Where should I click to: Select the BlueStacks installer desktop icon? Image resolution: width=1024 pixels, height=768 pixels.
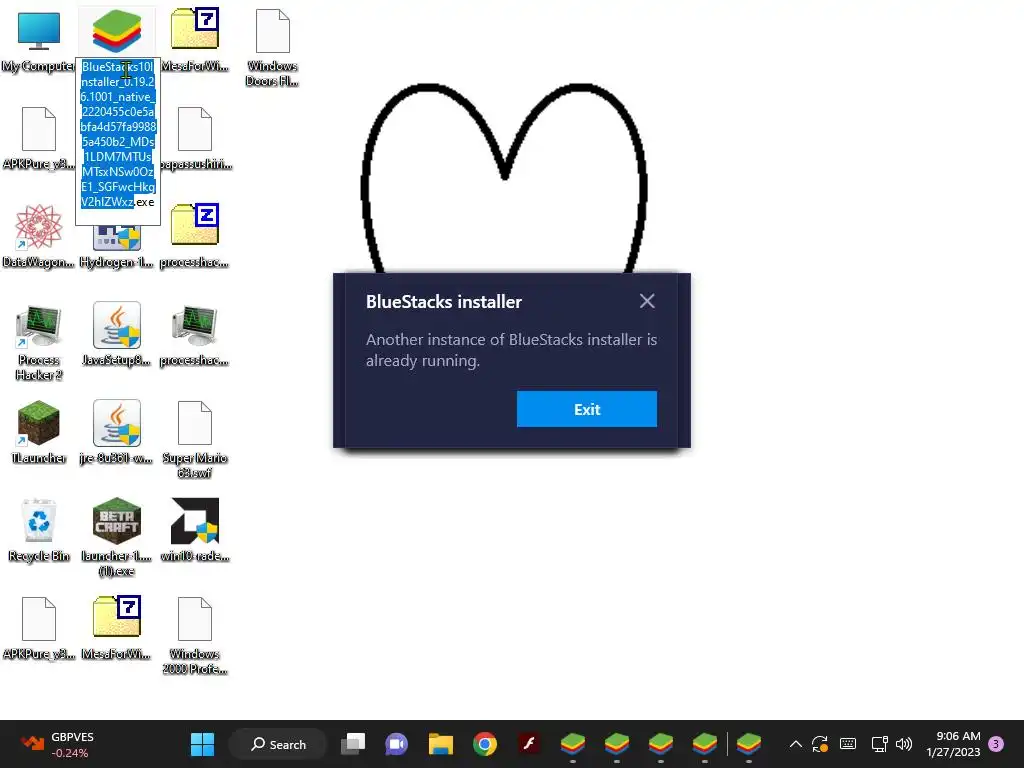coord(117,31)
